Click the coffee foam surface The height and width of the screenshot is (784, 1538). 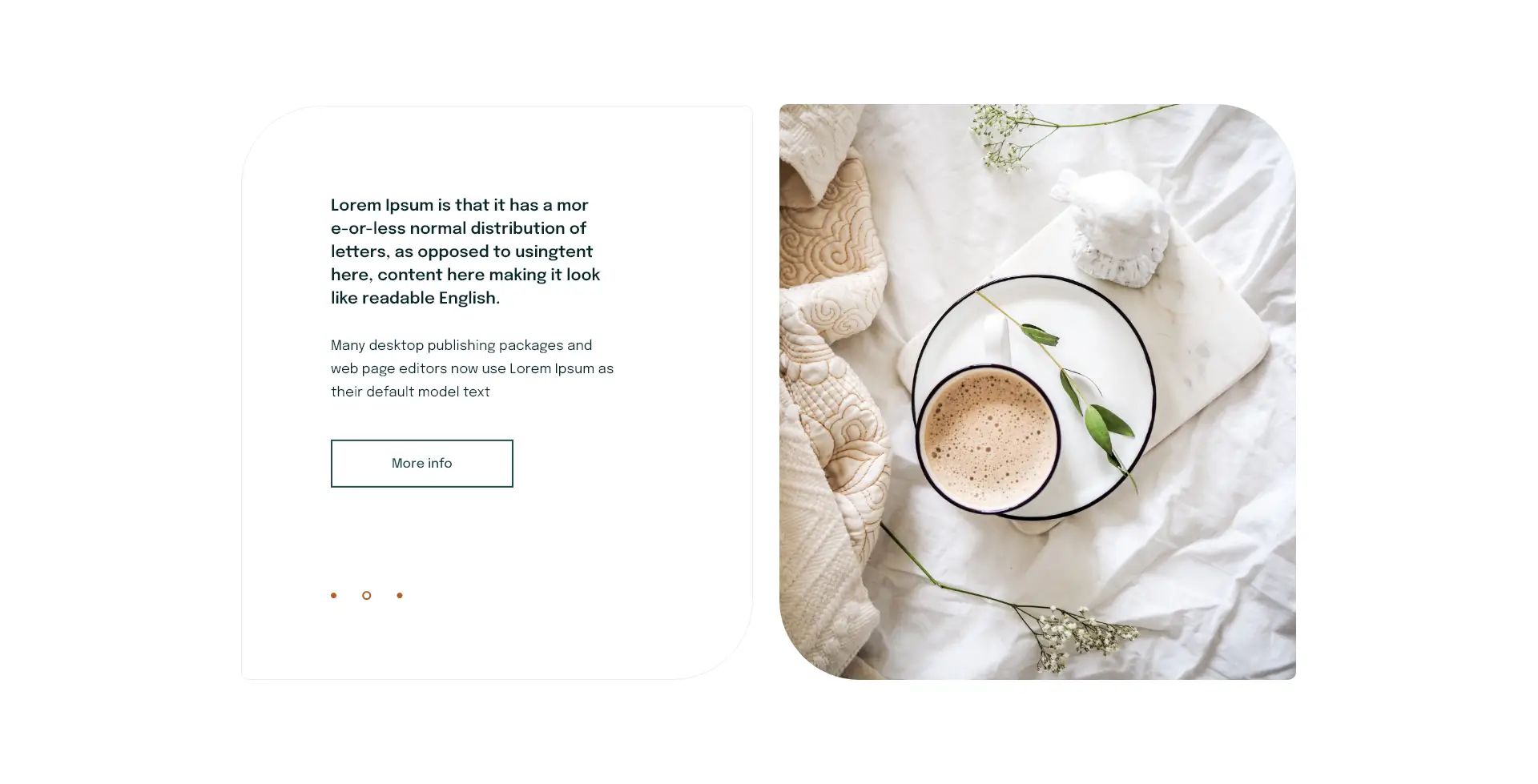(987, 438)
